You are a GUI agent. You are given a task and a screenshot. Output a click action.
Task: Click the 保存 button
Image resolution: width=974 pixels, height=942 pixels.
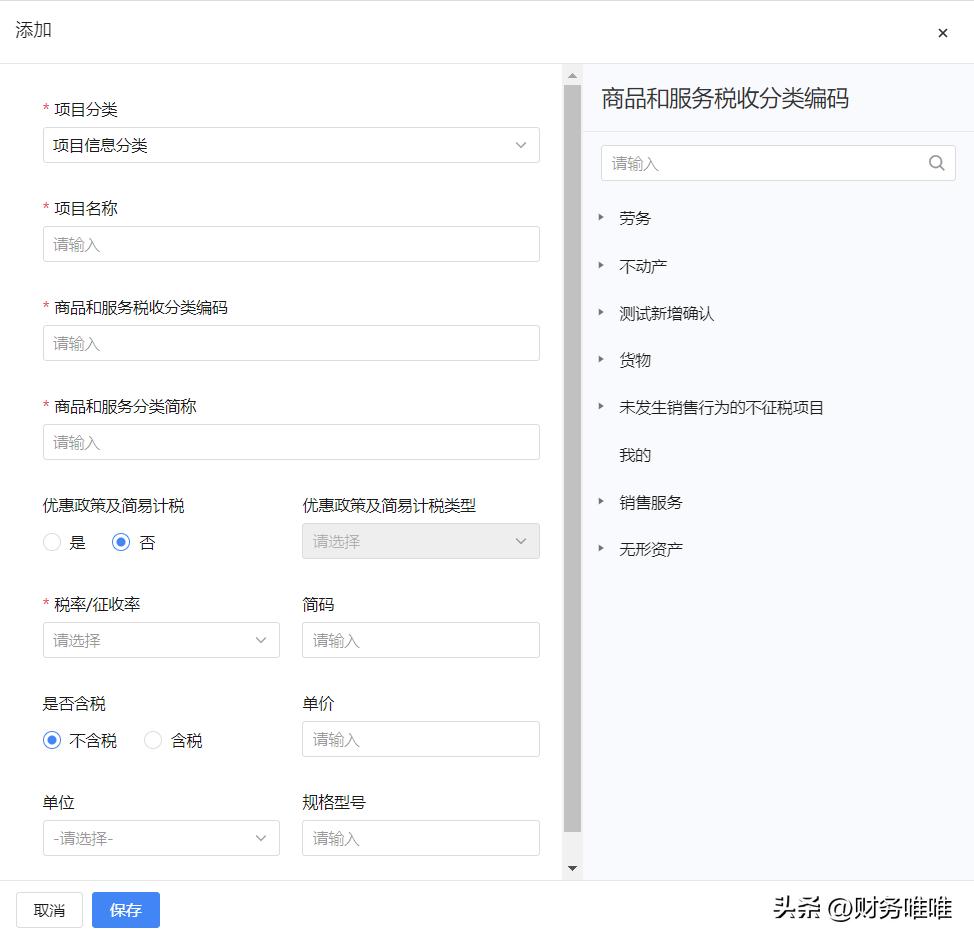point(125,911)
